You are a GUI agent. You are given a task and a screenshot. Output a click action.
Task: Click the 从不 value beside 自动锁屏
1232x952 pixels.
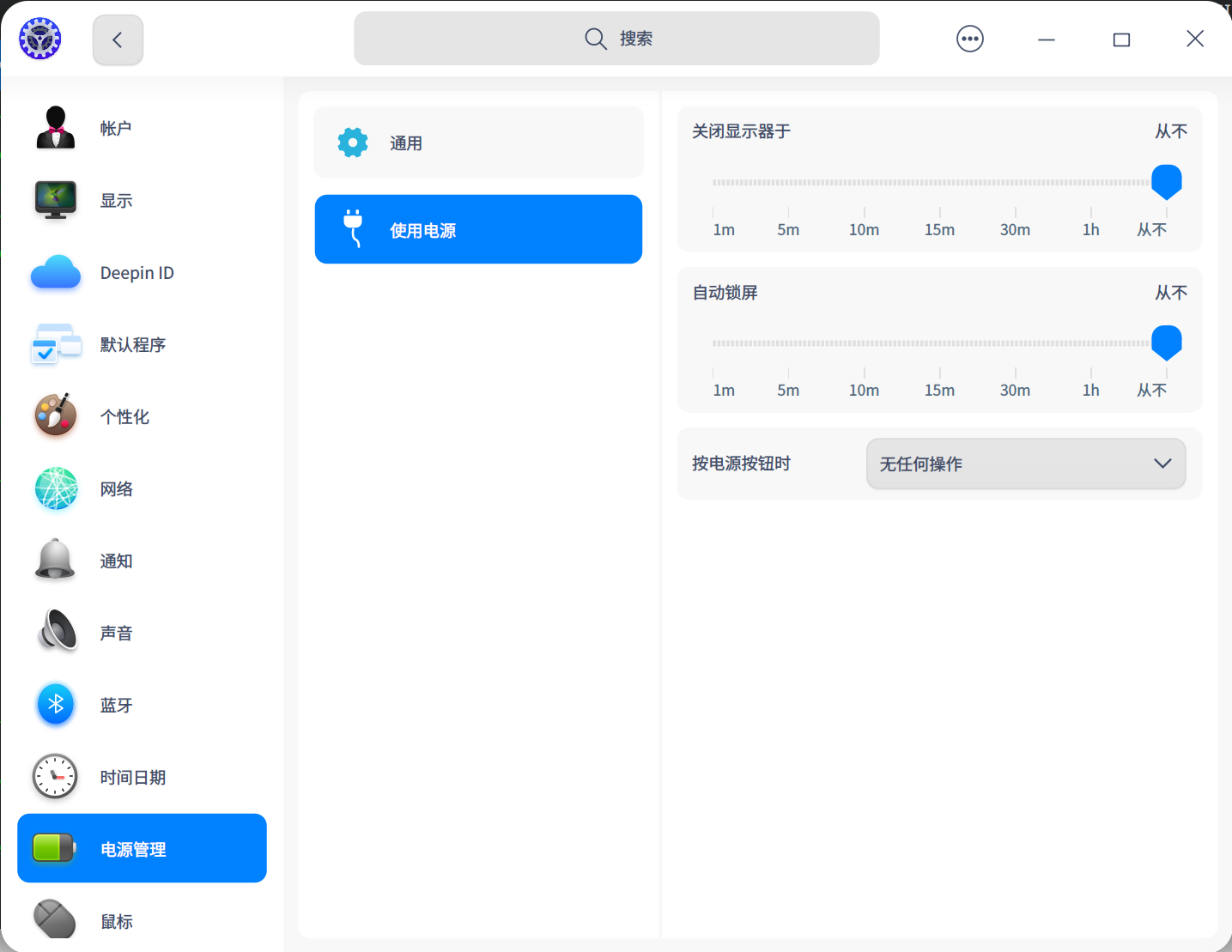[x=1171, y=293]
